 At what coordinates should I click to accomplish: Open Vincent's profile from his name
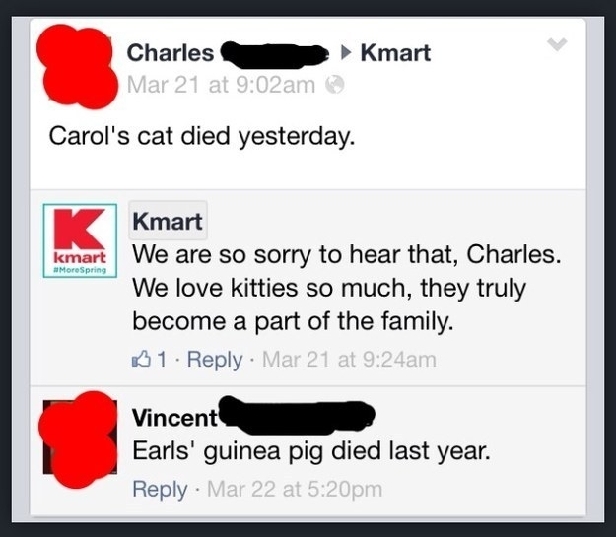pyautogui.click(x=174, y=416)
